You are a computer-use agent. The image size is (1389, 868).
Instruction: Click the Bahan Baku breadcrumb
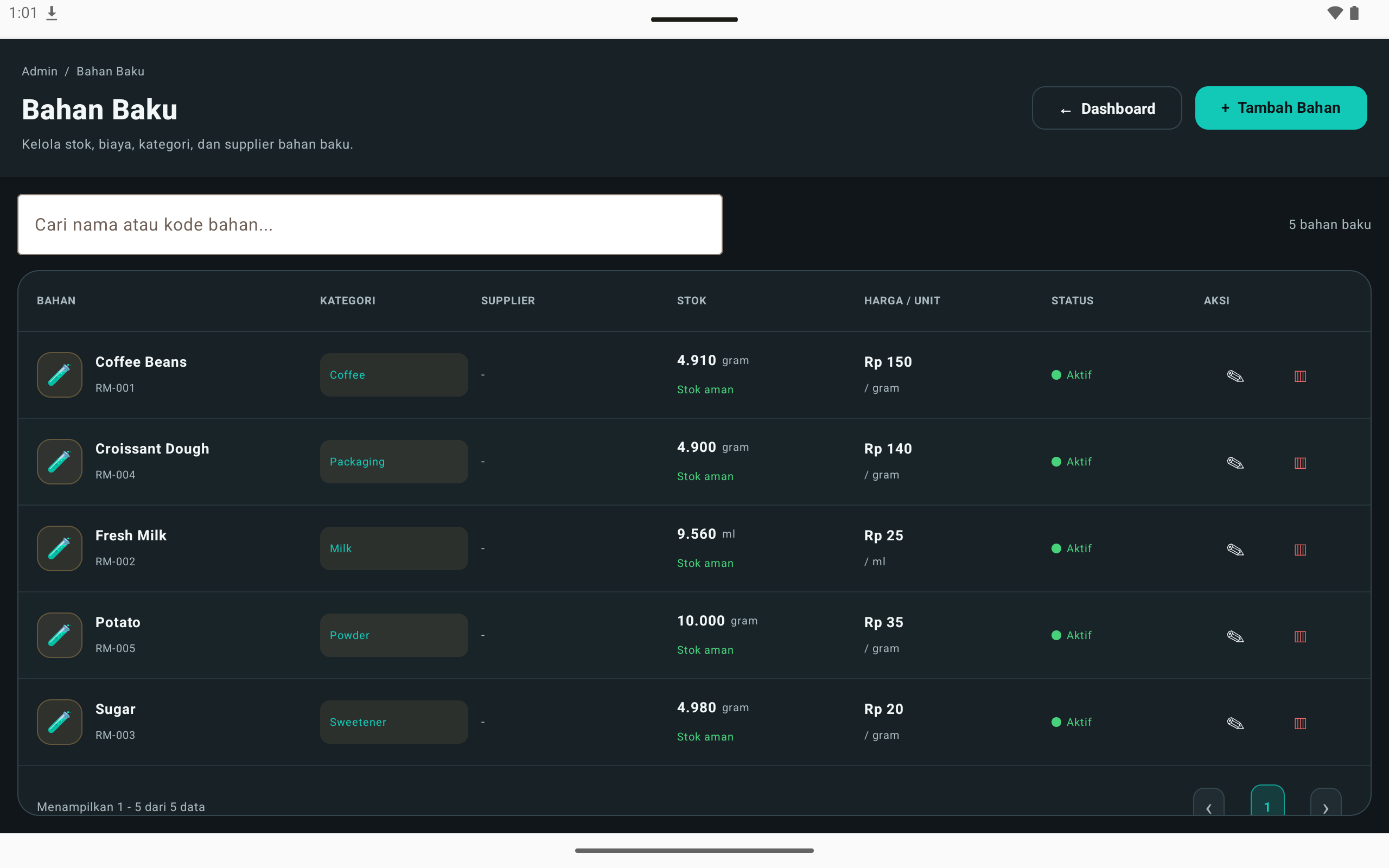tap(110, 71)
